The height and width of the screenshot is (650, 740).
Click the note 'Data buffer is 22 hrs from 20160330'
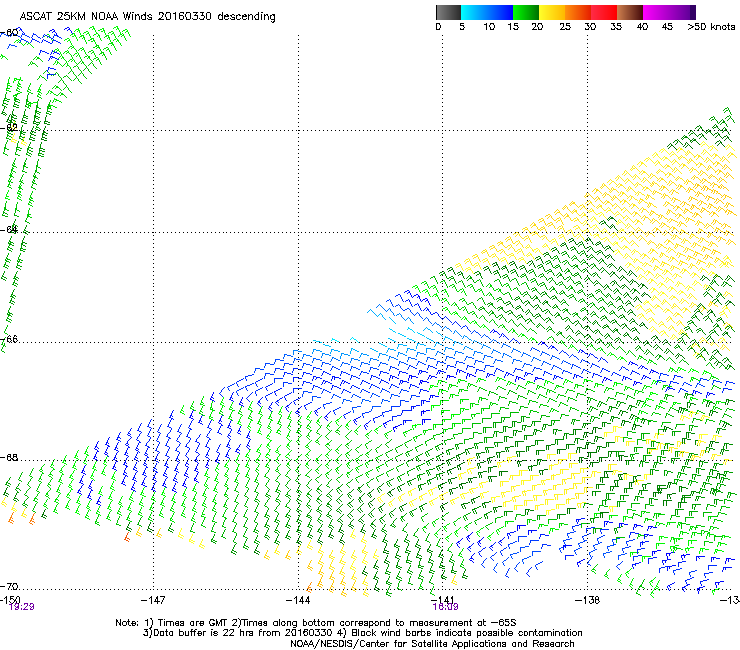[243, 633]
